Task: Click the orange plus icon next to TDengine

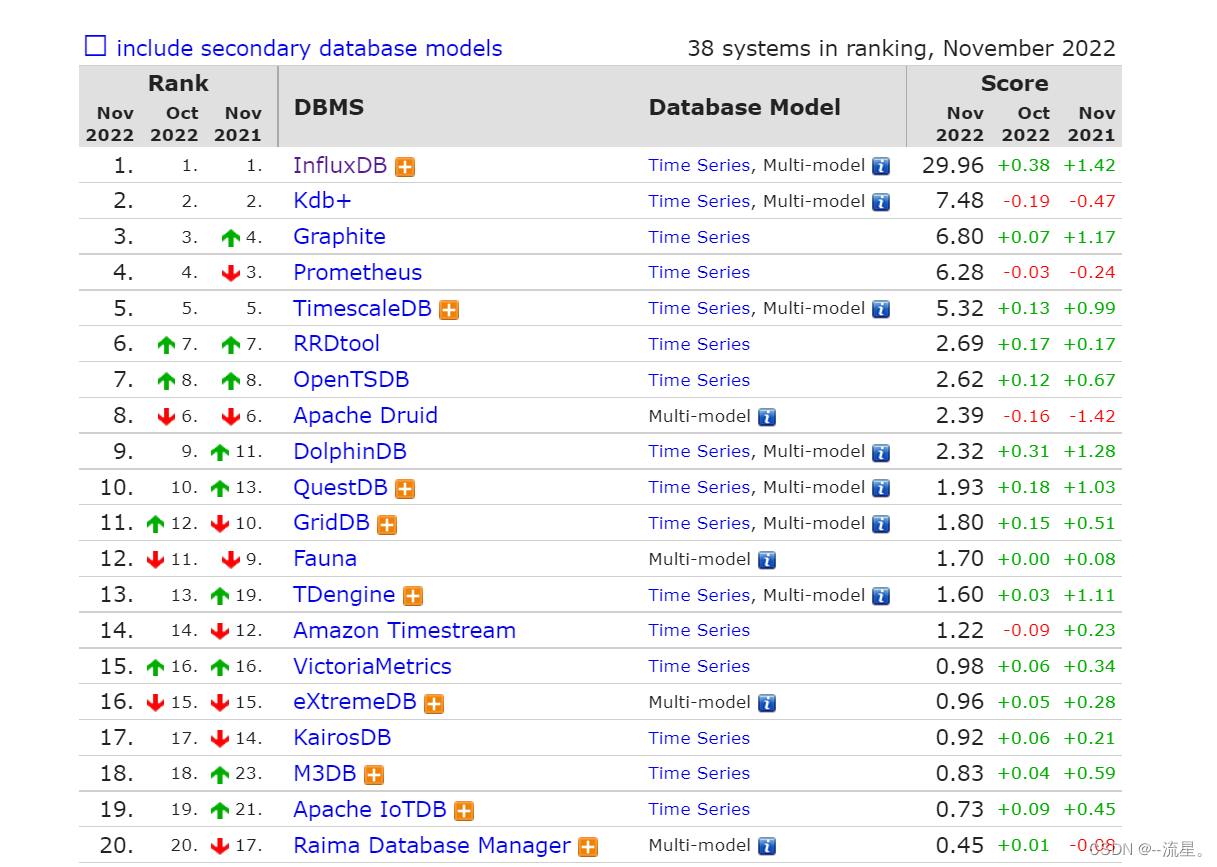Action: (x=413, y=597)
